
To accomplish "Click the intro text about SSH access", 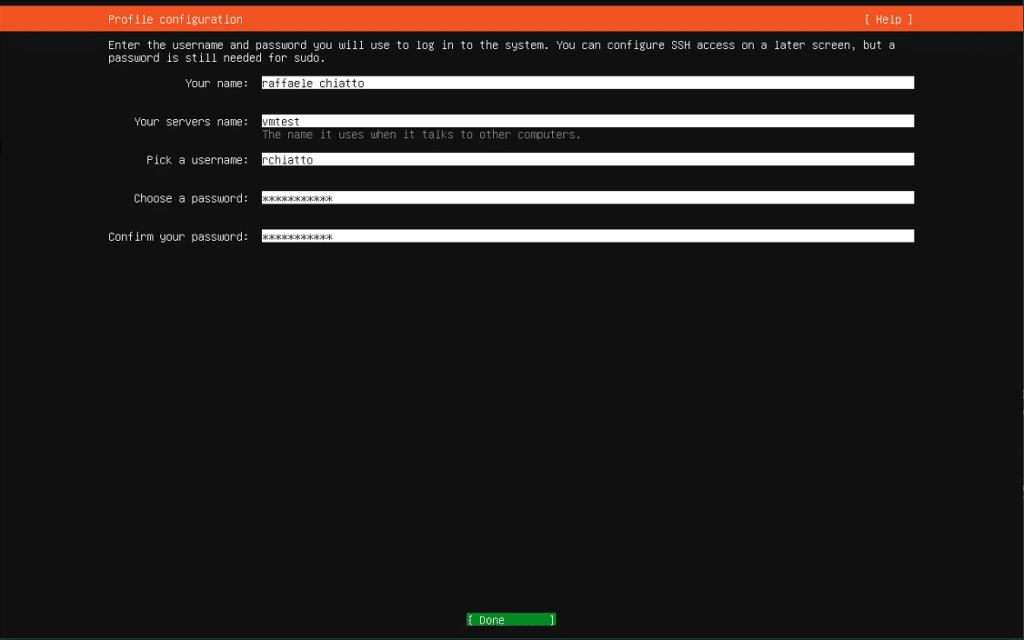I will 502,52.
